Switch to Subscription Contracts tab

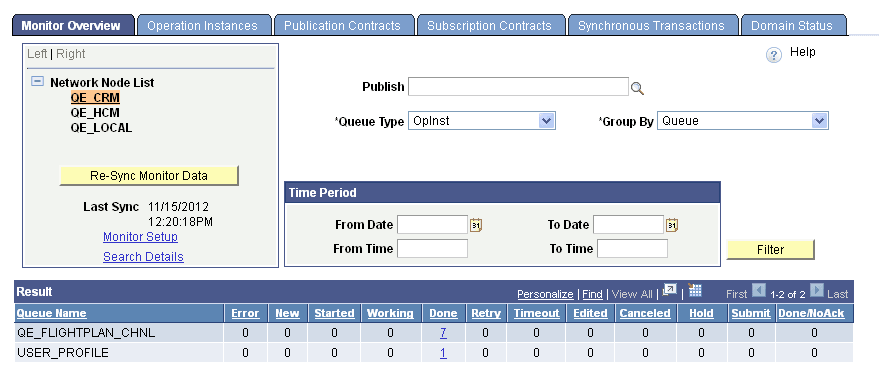coord(492,26)
